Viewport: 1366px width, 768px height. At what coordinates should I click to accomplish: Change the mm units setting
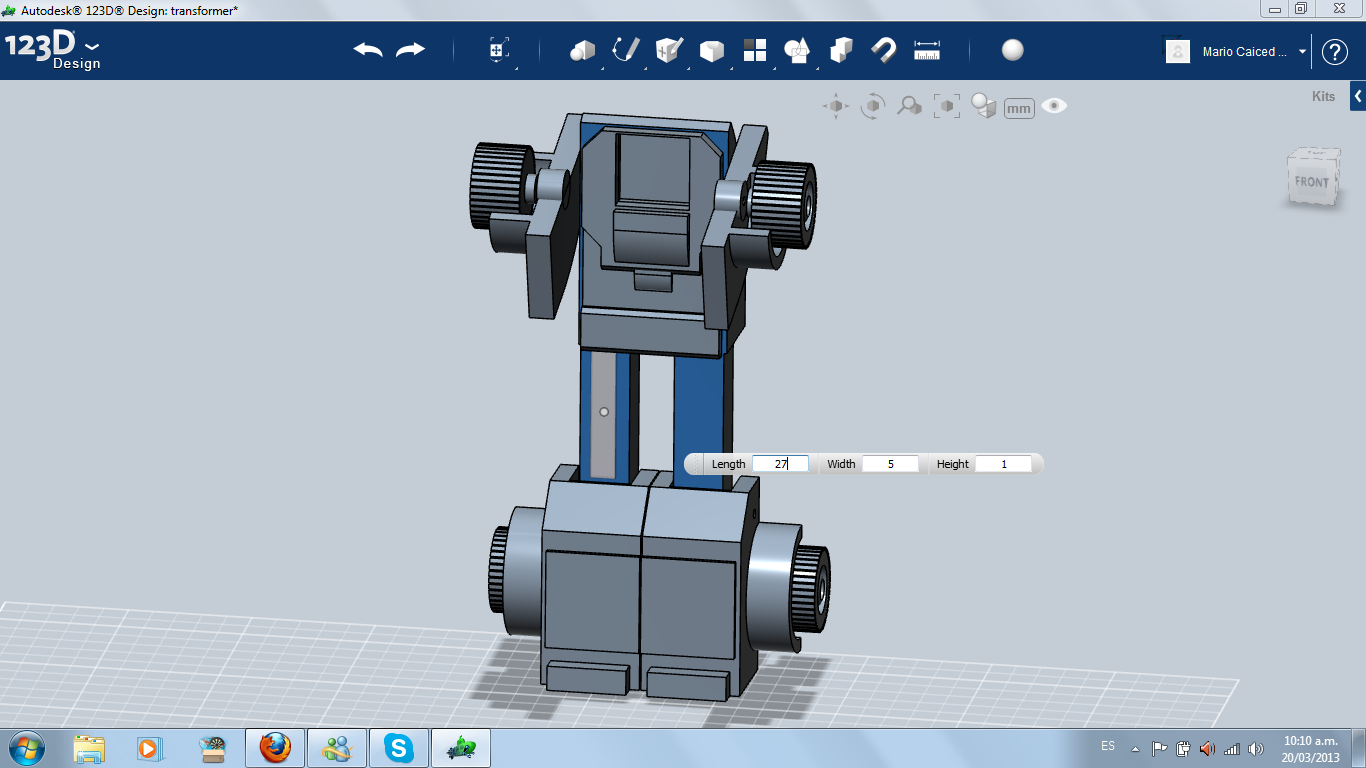[1019, 108]
